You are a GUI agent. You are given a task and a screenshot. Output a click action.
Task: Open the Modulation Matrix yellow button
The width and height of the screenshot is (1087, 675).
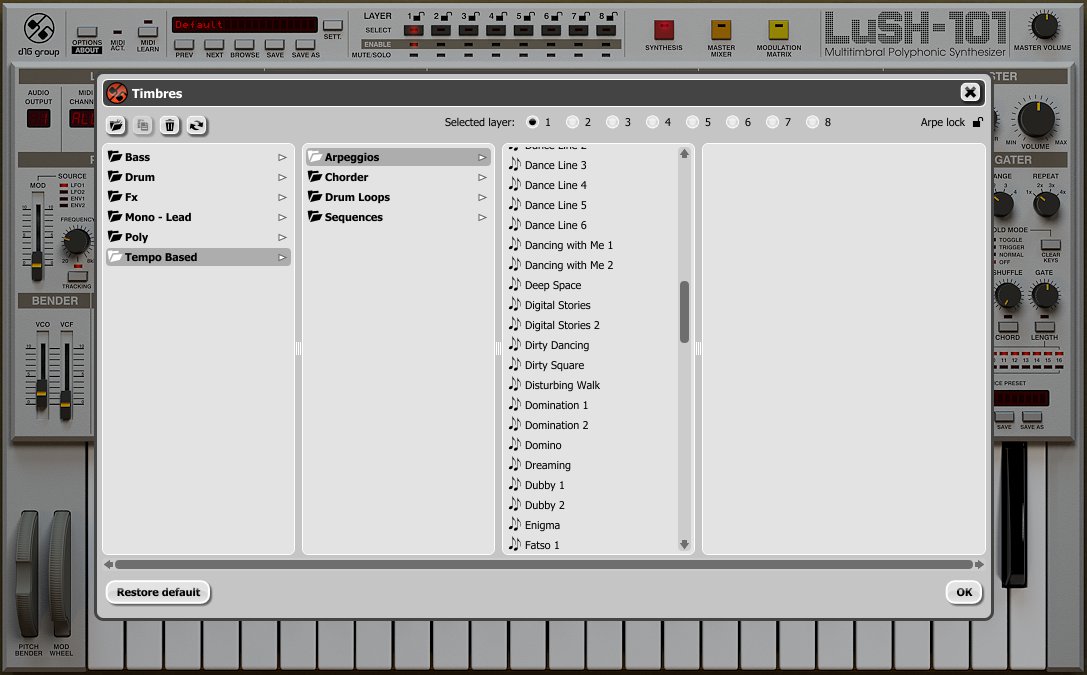click(779, 29)
